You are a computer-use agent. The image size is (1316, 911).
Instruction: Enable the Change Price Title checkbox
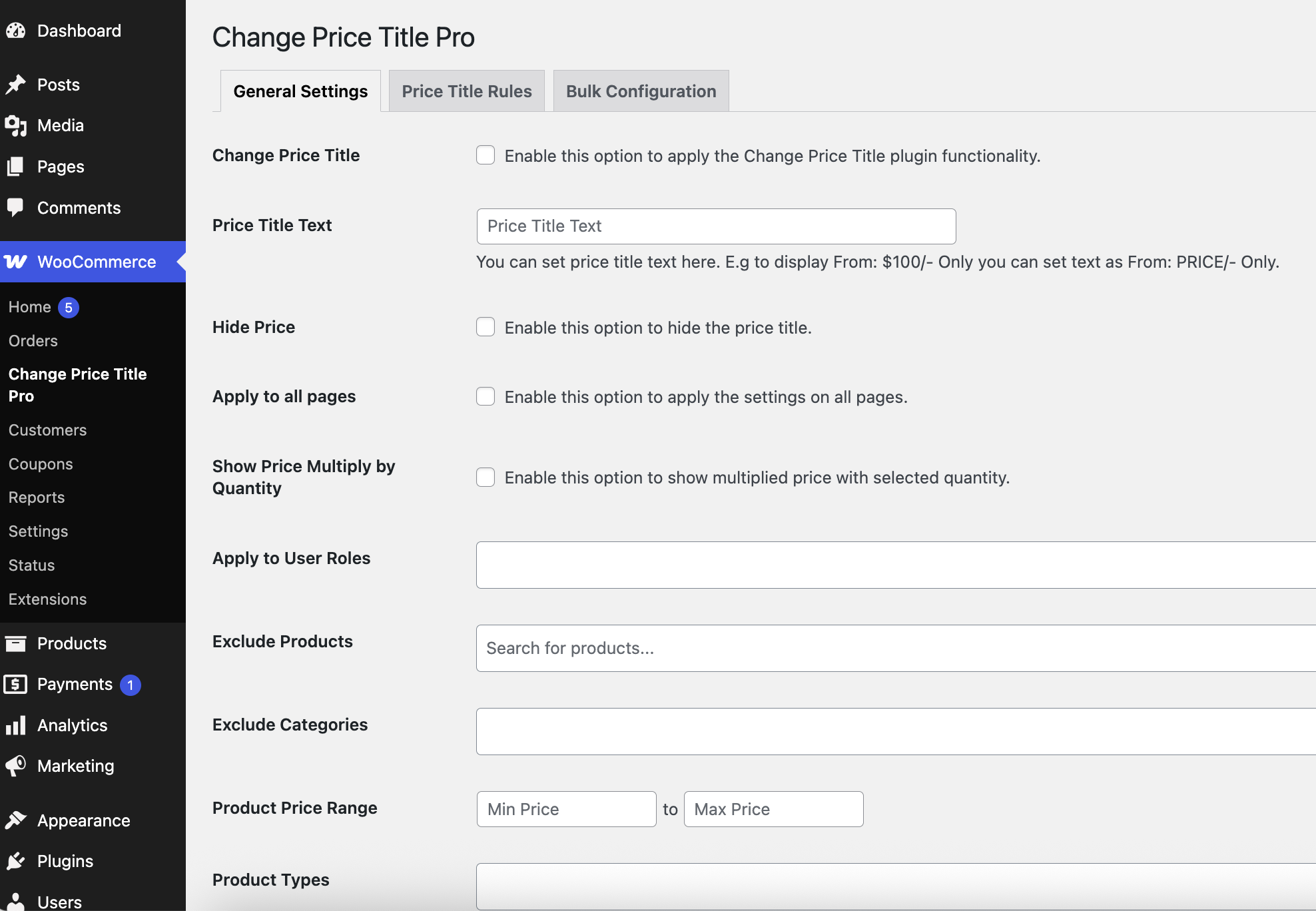tap(486, 155)
